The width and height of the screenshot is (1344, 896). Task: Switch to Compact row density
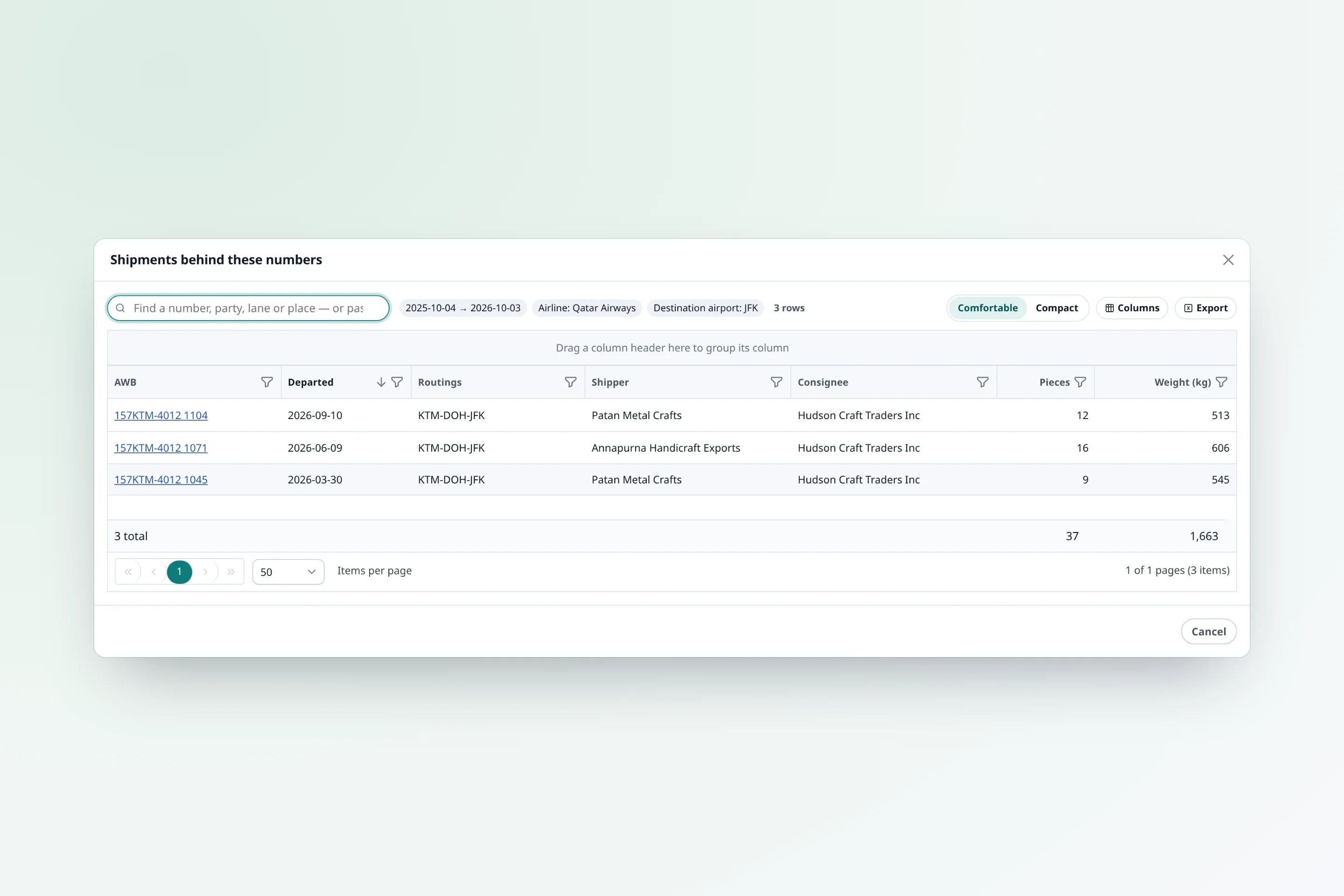point(1057,308)
